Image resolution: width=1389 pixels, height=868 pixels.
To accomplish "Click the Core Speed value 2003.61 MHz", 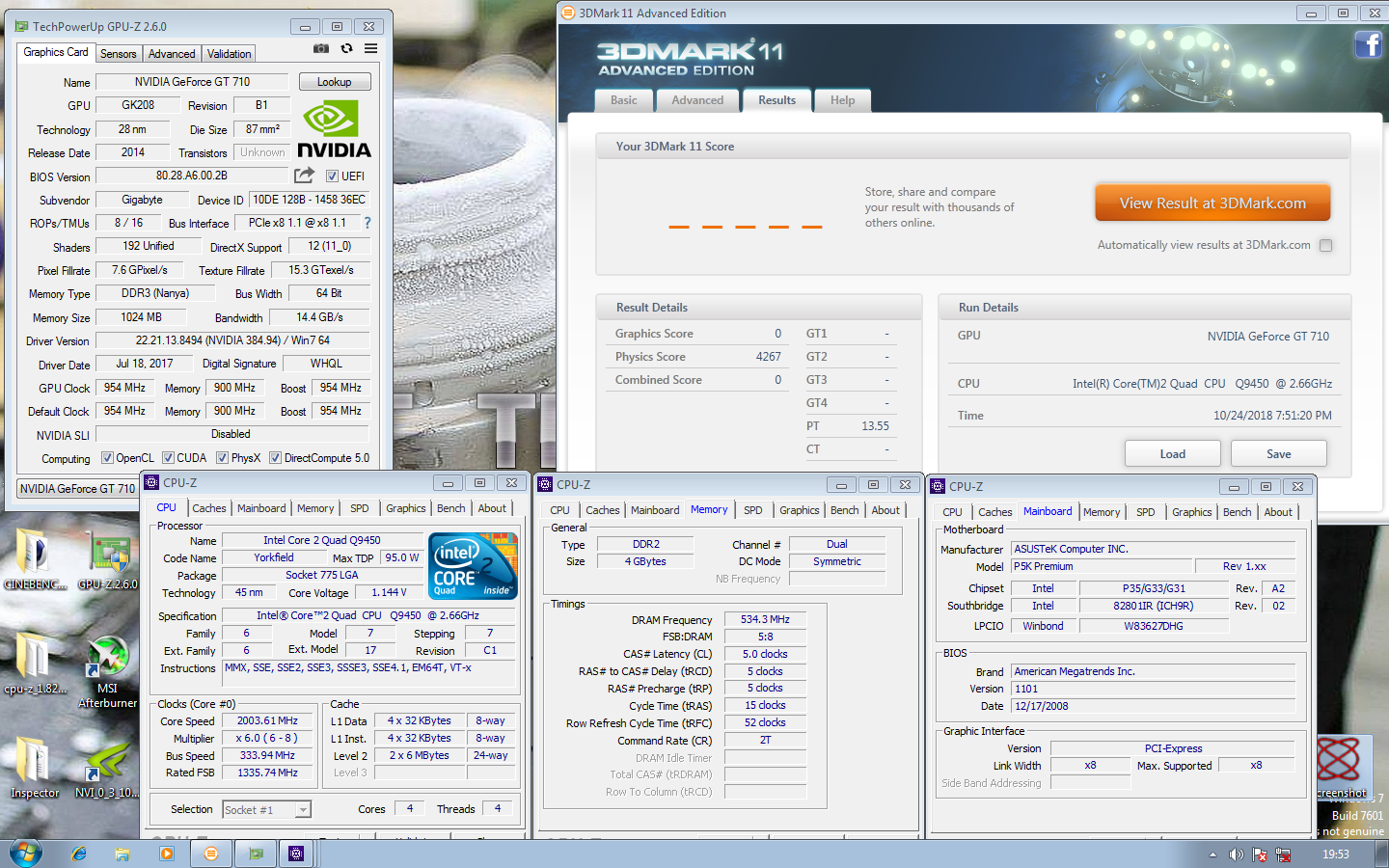I will tap(267, 720).
